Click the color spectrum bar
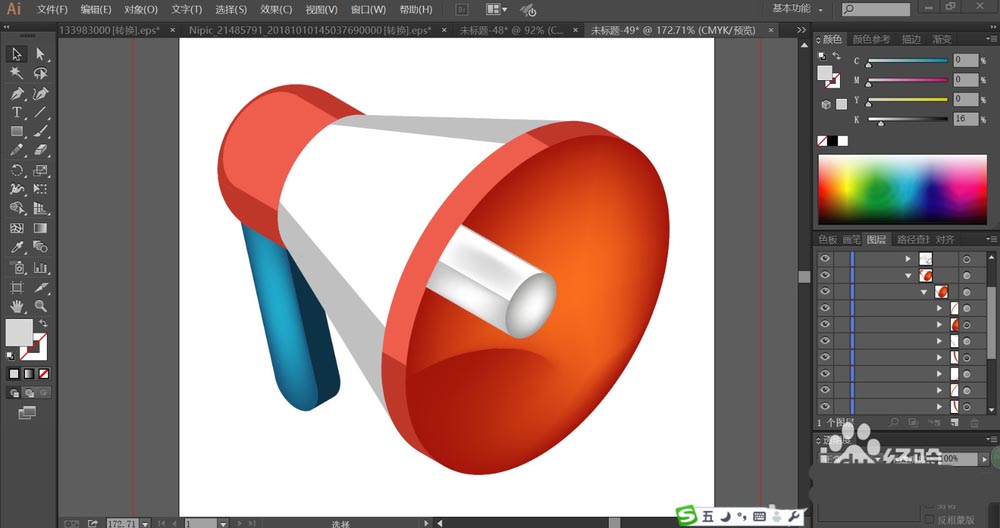Viewport: 1000px width, 528px height. coord(902,189)
